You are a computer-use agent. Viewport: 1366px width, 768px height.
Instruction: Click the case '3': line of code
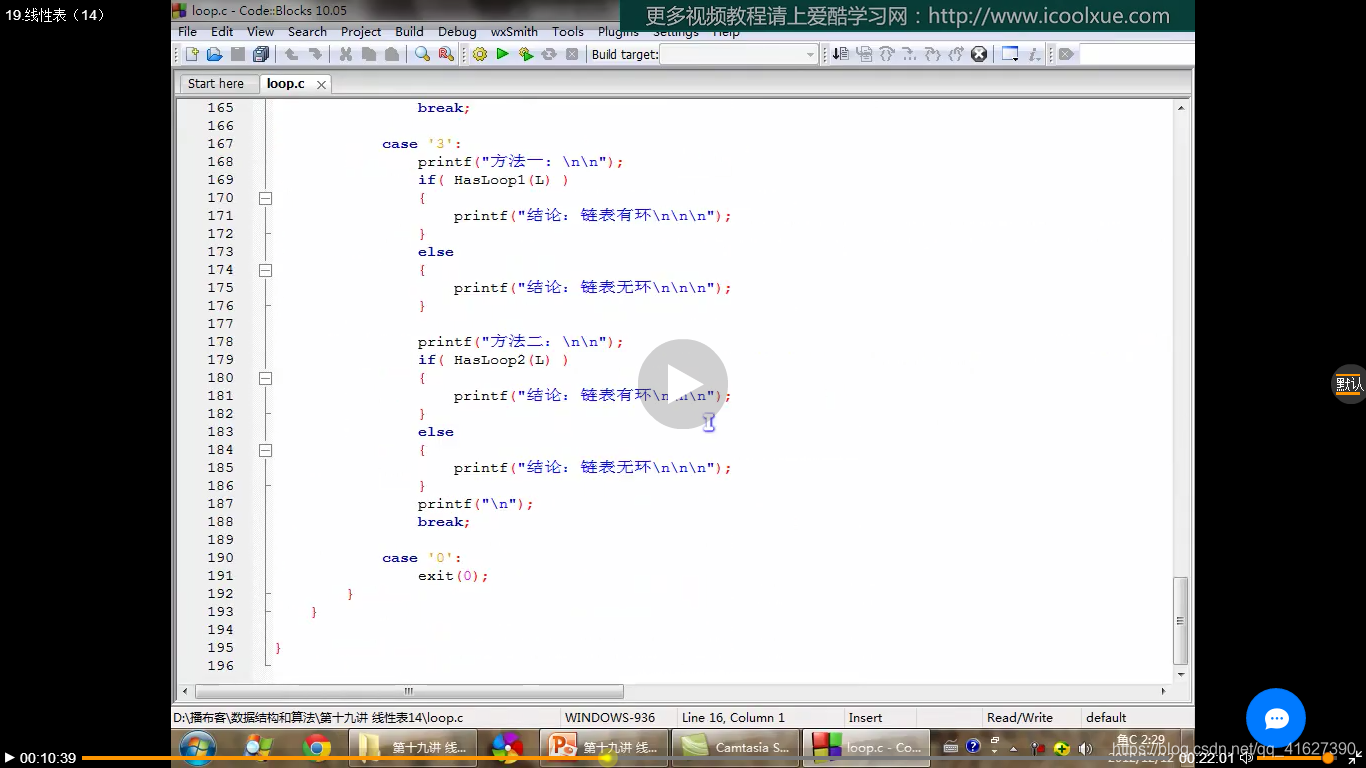(422, 144)
